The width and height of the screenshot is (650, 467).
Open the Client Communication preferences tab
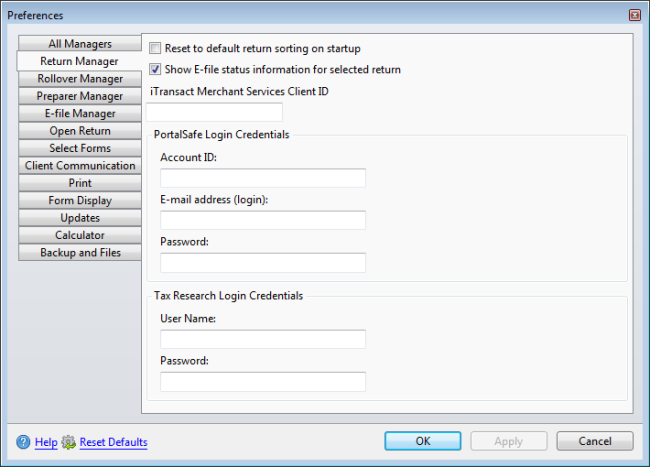click(x=80, y=166)
